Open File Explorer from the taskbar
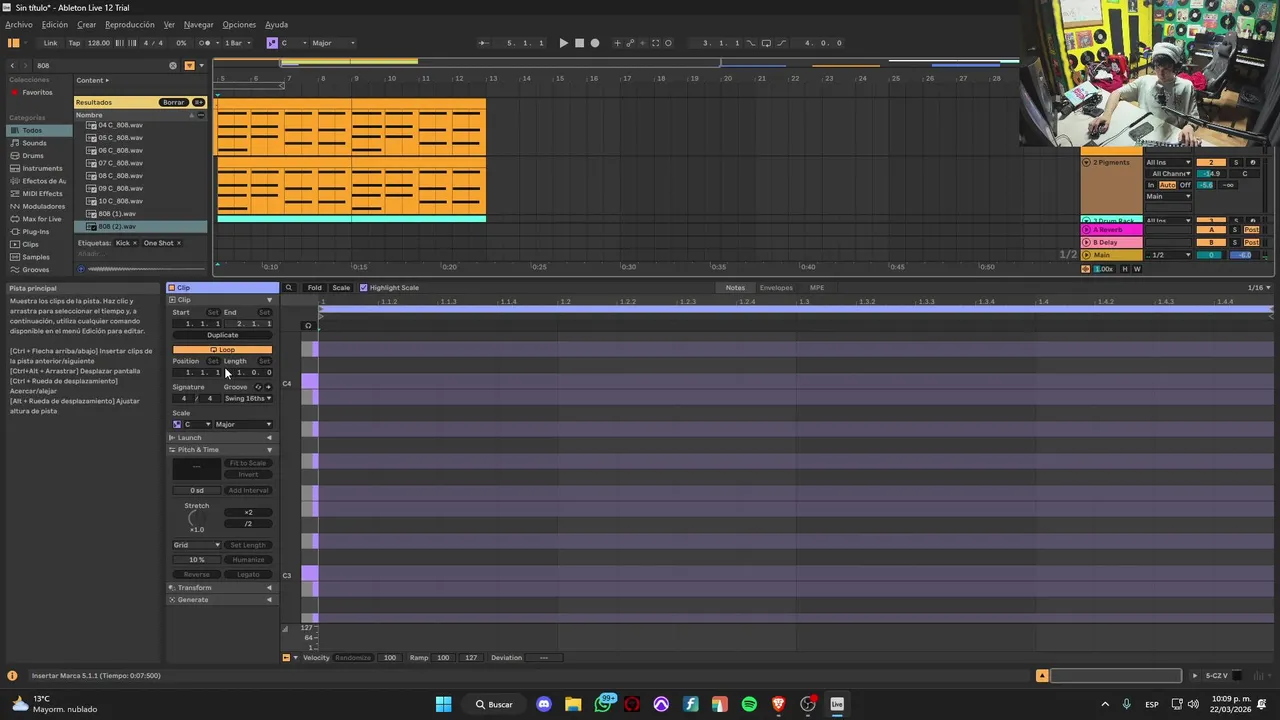 click(x=573, y=704)
